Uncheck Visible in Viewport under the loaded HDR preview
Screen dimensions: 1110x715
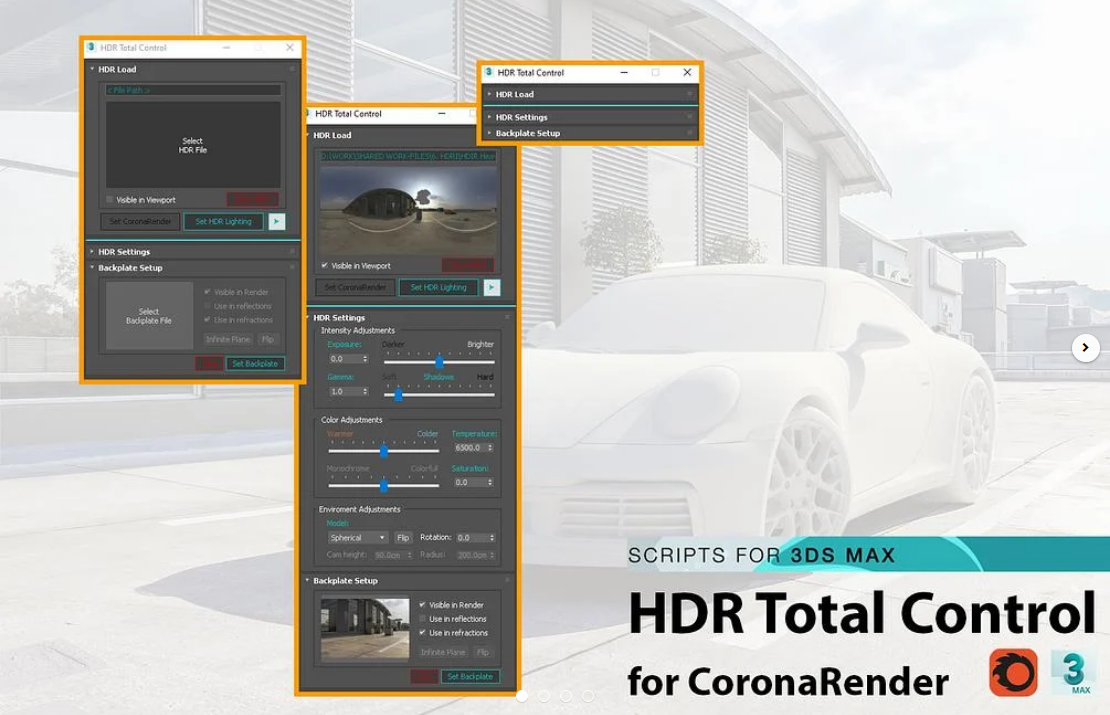pos(324,265)
